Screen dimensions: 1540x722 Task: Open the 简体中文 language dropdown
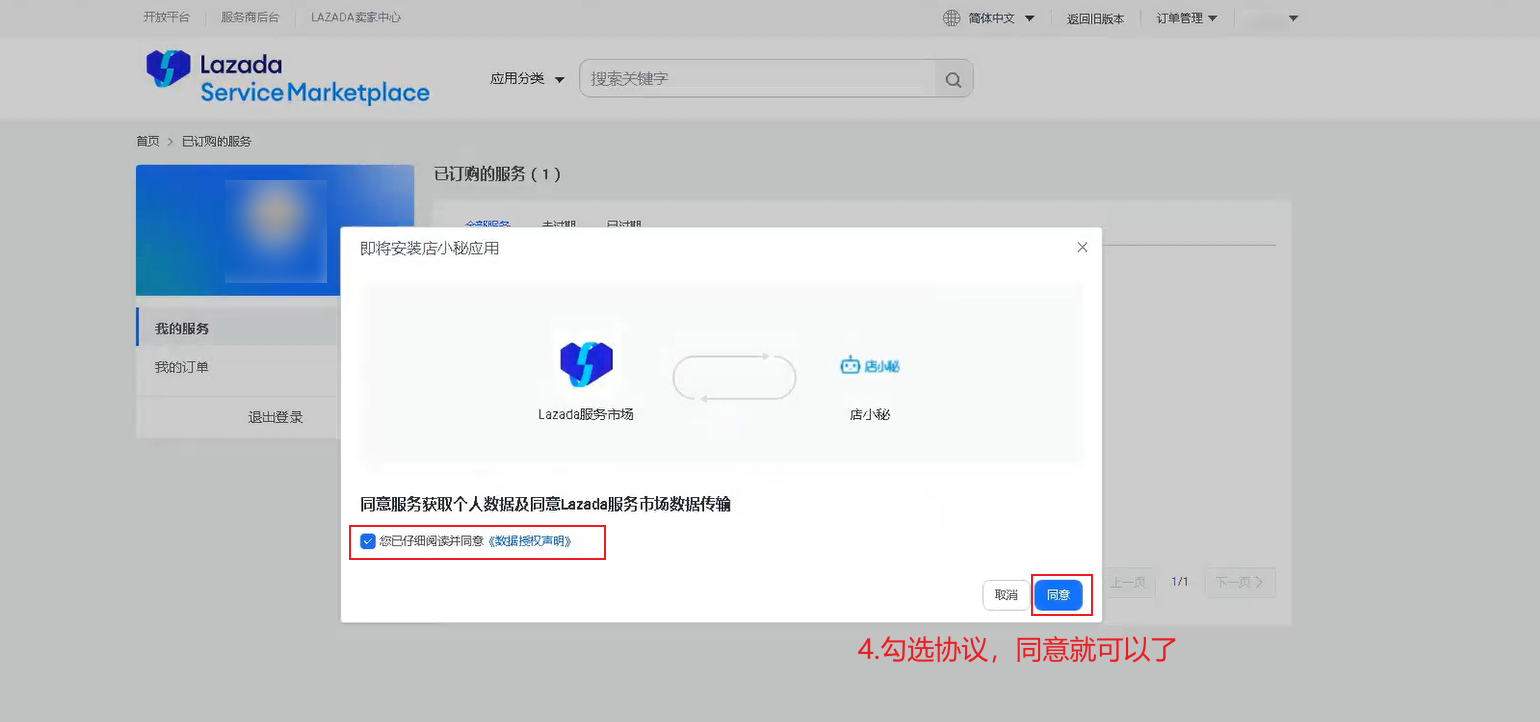pyautogui.click(x=1001, y=18)
